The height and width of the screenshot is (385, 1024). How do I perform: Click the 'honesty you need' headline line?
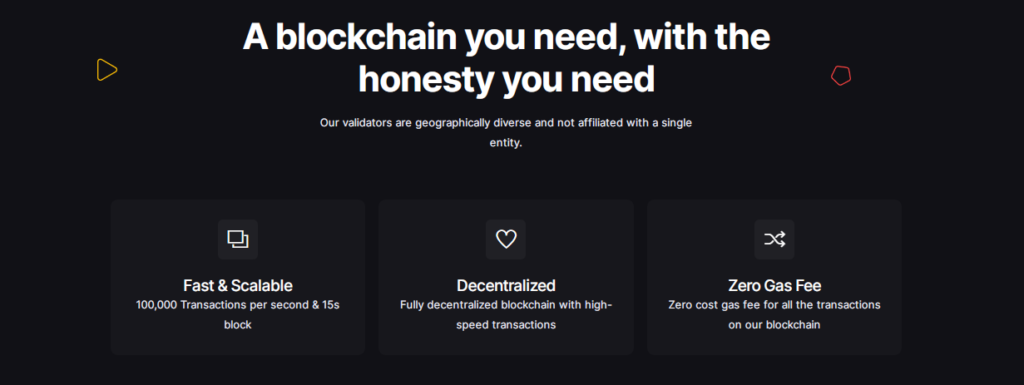506,80
